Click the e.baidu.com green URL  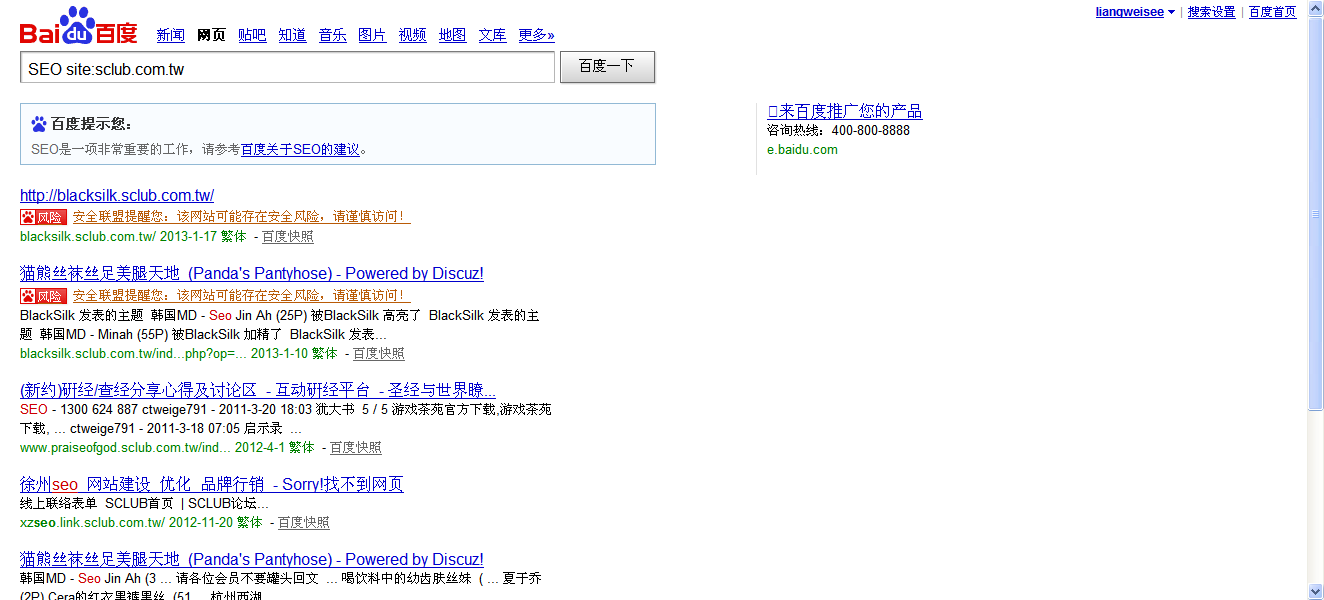tap(802, 150)
